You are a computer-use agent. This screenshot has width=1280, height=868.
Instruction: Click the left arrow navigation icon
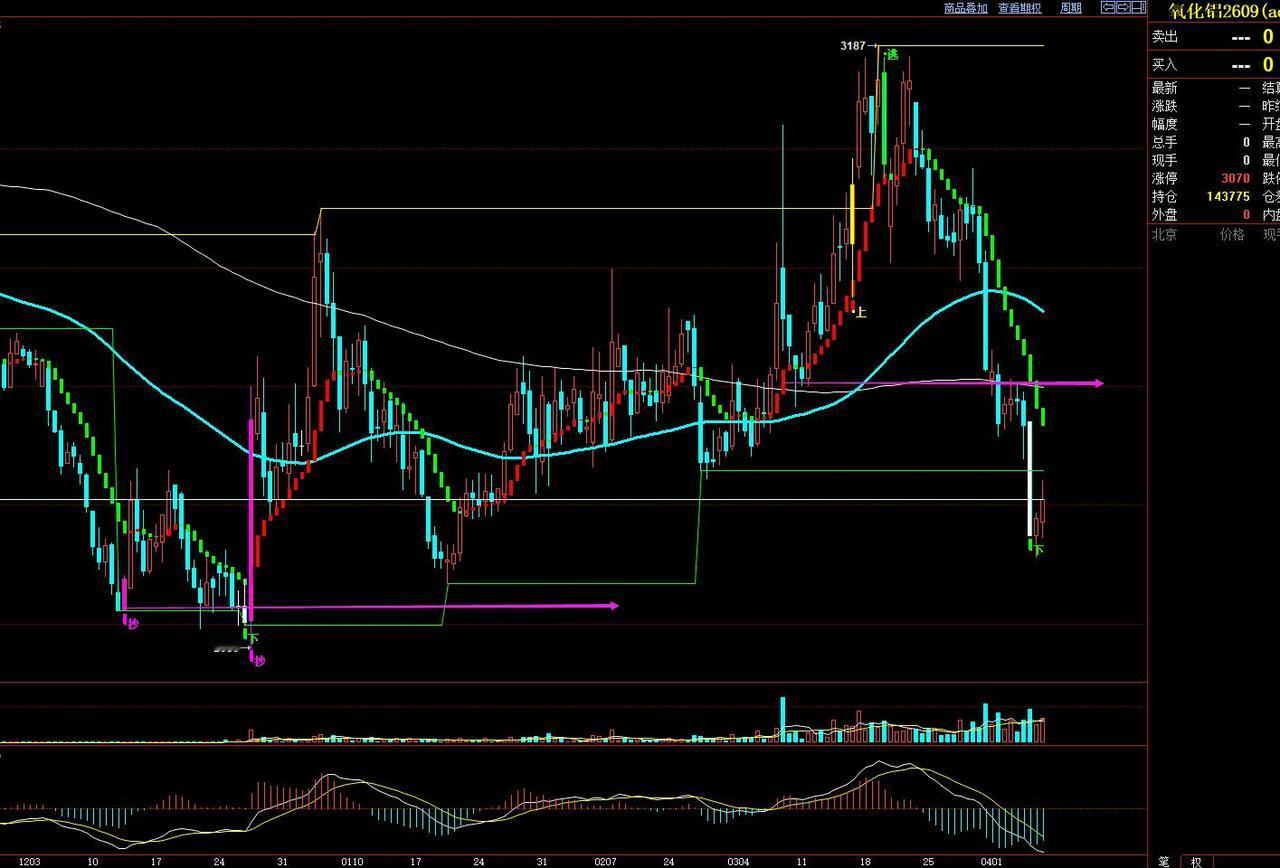click(1108, 7)
